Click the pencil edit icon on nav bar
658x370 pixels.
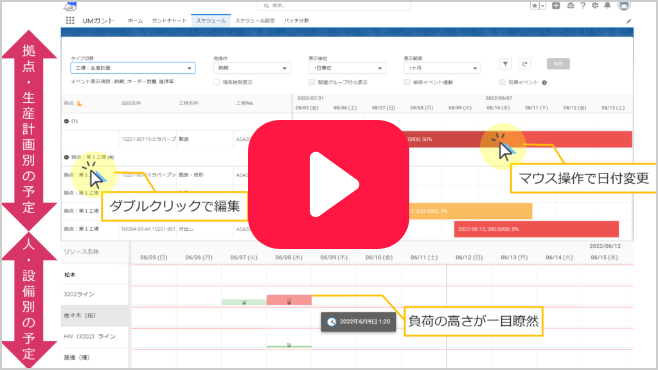tap(629, 21)
